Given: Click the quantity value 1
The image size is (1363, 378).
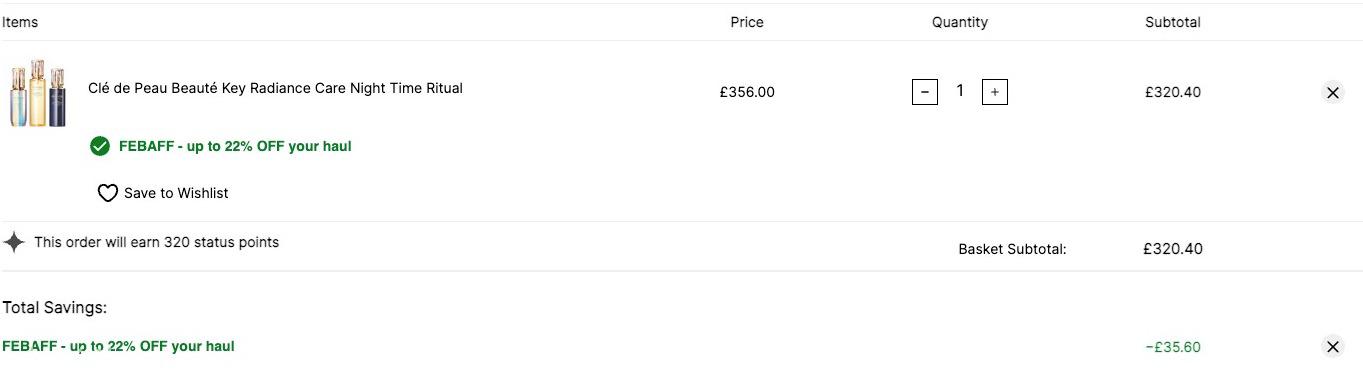Looking at the screenshot, I should point(960,91).
